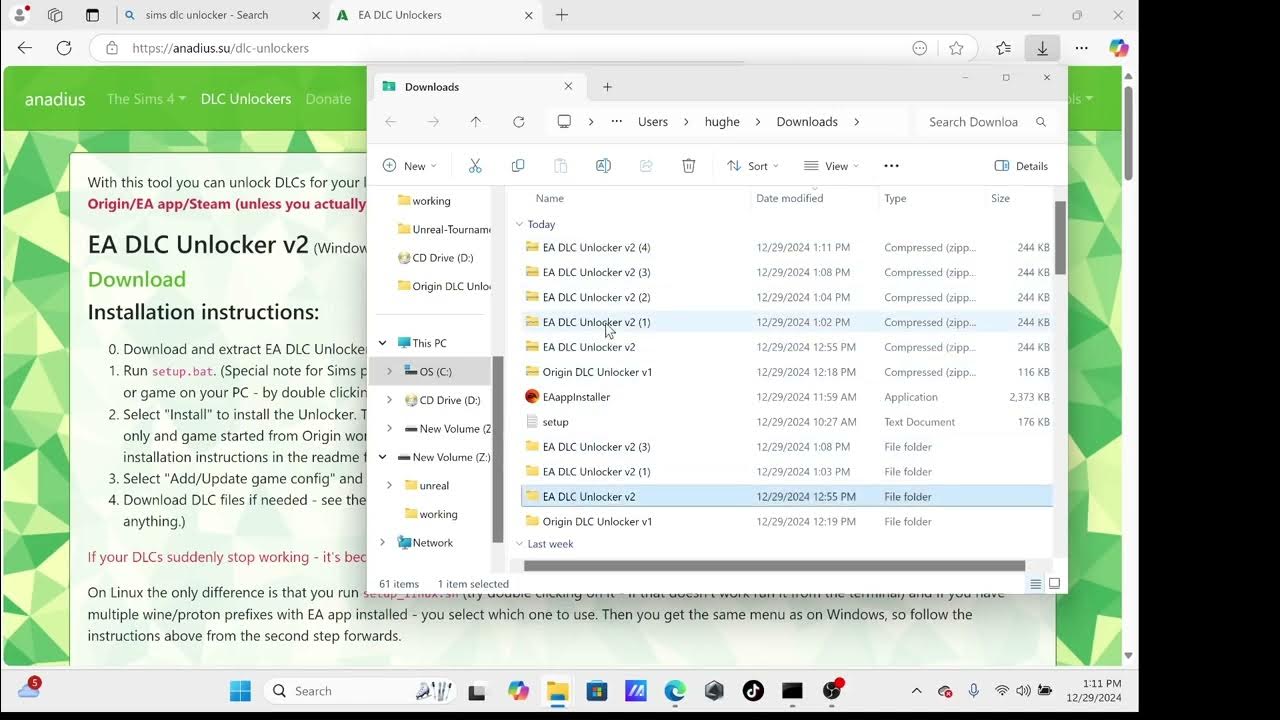Select EA DLC Unlocker v2 (4) zip file

(x=787, y=247)
